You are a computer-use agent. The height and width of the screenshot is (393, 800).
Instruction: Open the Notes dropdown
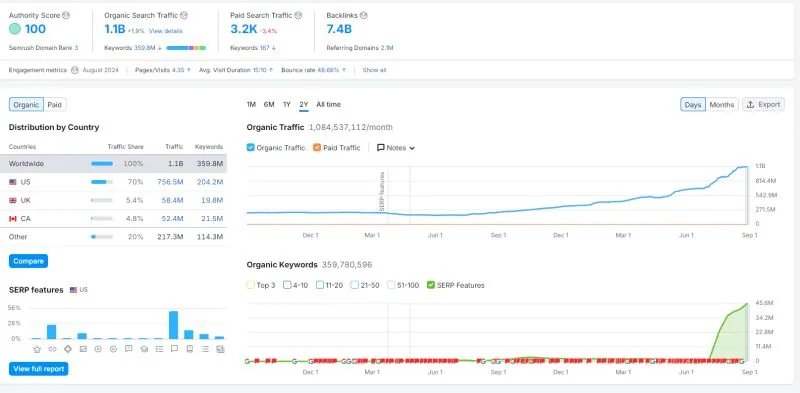coord(396,148)
